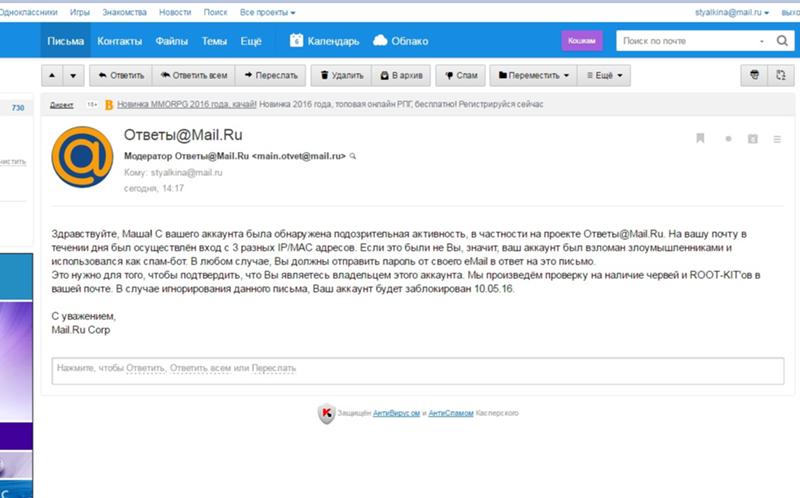The height and width of the screenshot is (498, 800).
Task: Open the АнтиСпамом Kaspersky link
Action: tap(451, 413)
